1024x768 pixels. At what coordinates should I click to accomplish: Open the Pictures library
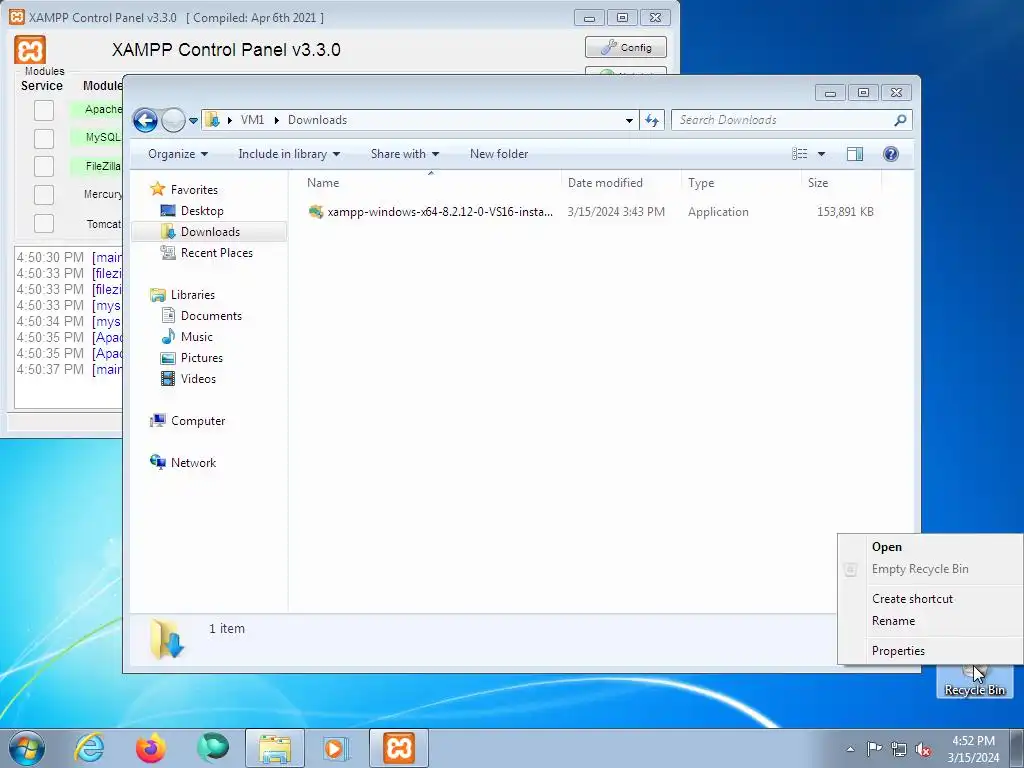tap(201, 358)
